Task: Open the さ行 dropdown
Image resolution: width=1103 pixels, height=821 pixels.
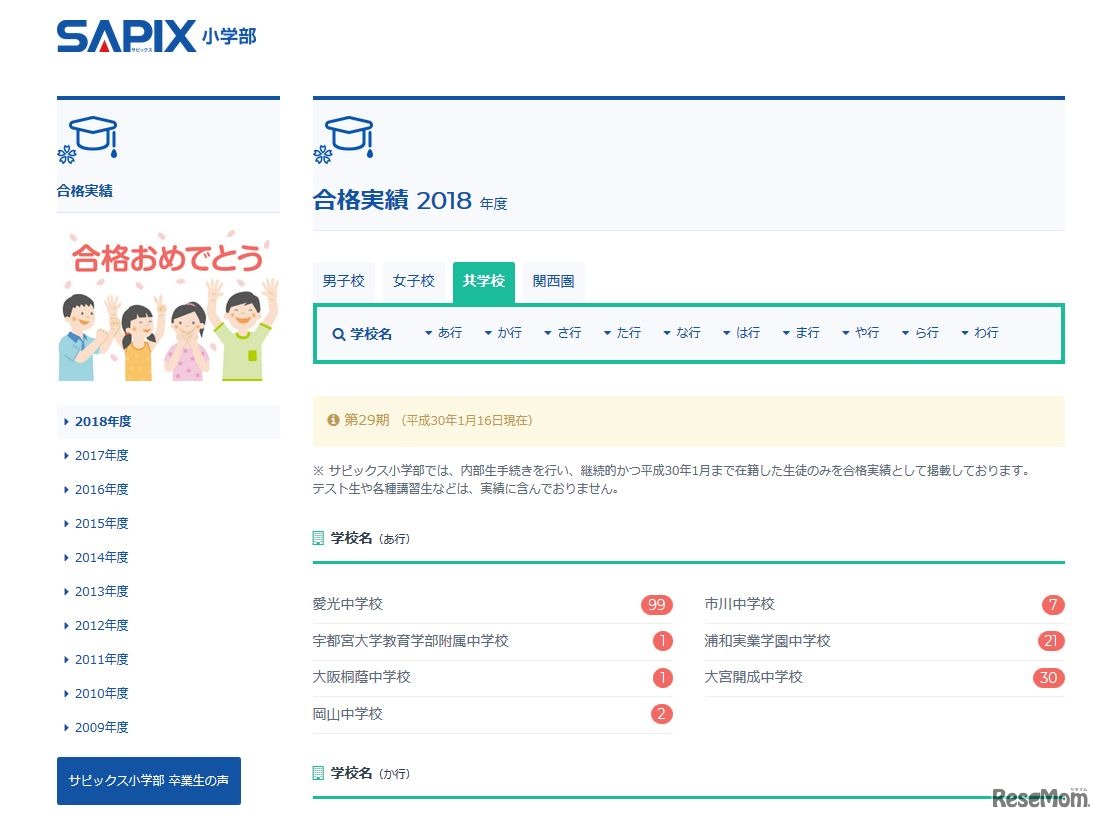Action: [562, 333]
